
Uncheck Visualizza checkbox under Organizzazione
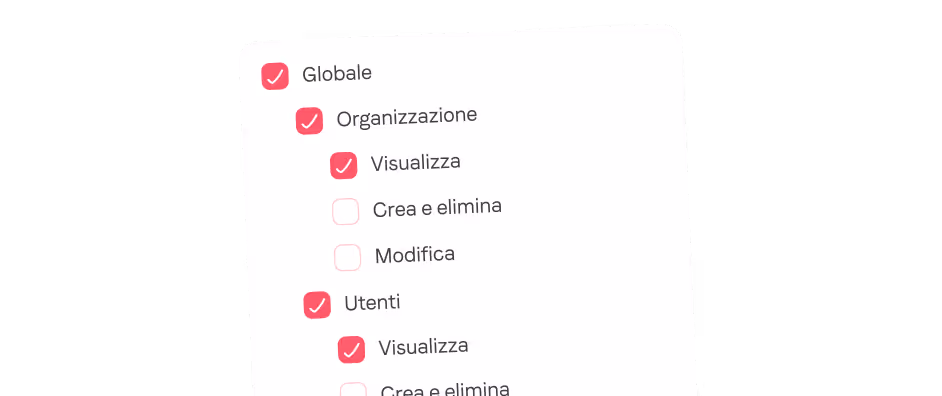[x=344, y=165]
